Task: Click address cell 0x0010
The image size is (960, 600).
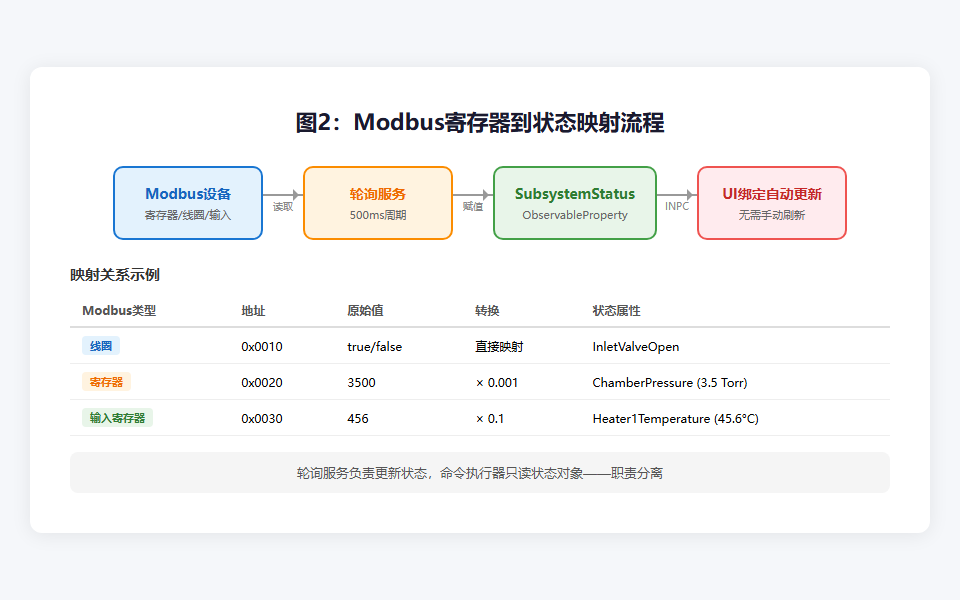Action: point(262,347)
